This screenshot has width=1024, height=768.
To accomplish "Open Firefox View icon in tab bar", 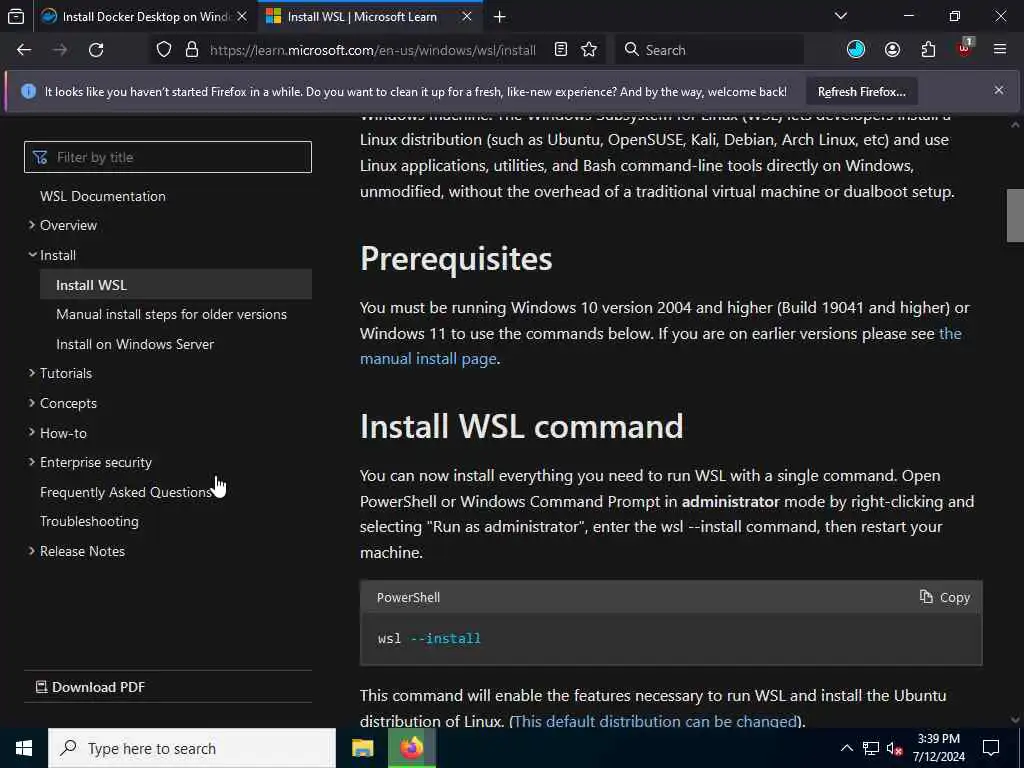I will click(x=16, y=16).
